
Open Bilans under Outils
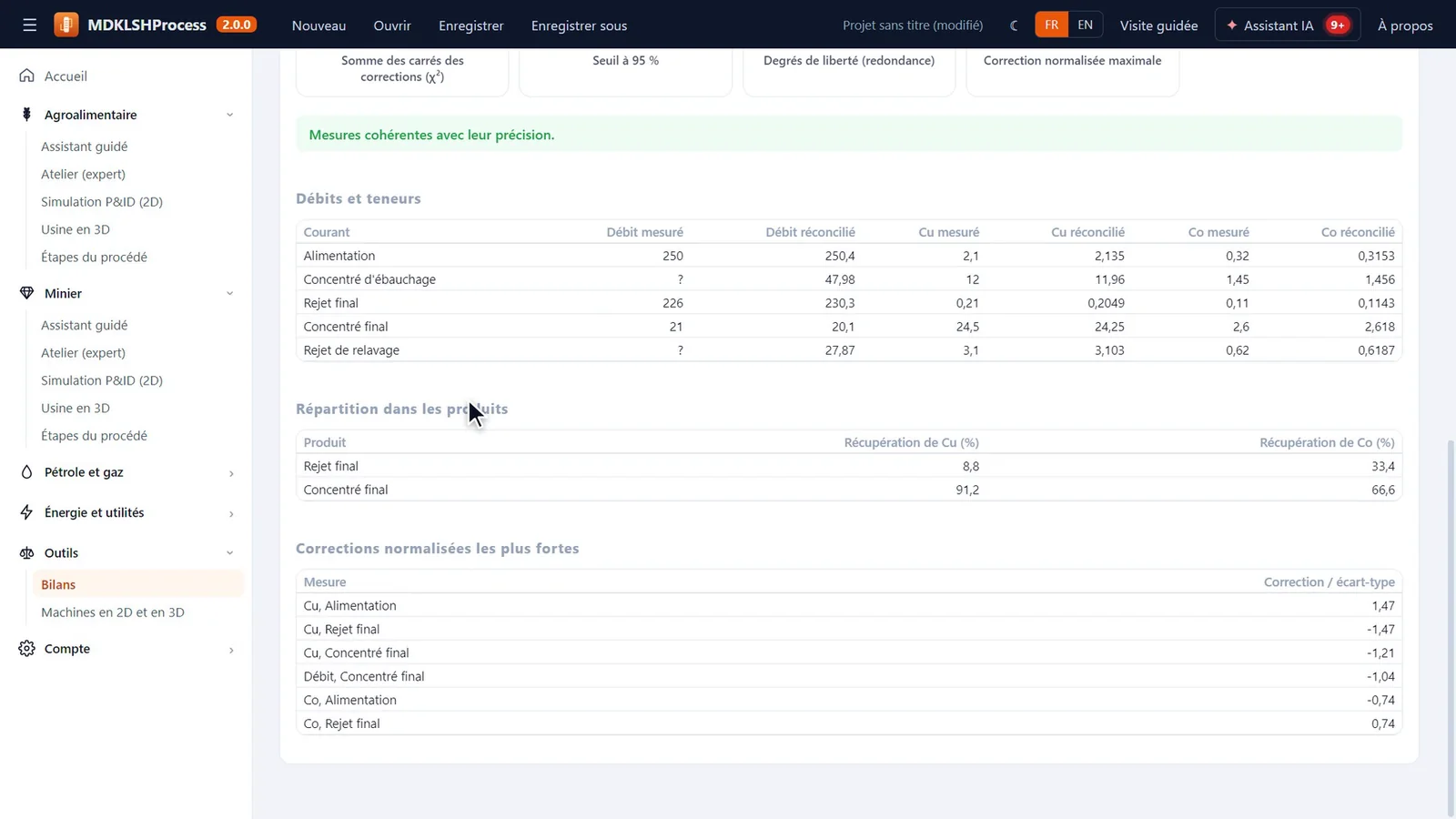[x=138, y=584]
